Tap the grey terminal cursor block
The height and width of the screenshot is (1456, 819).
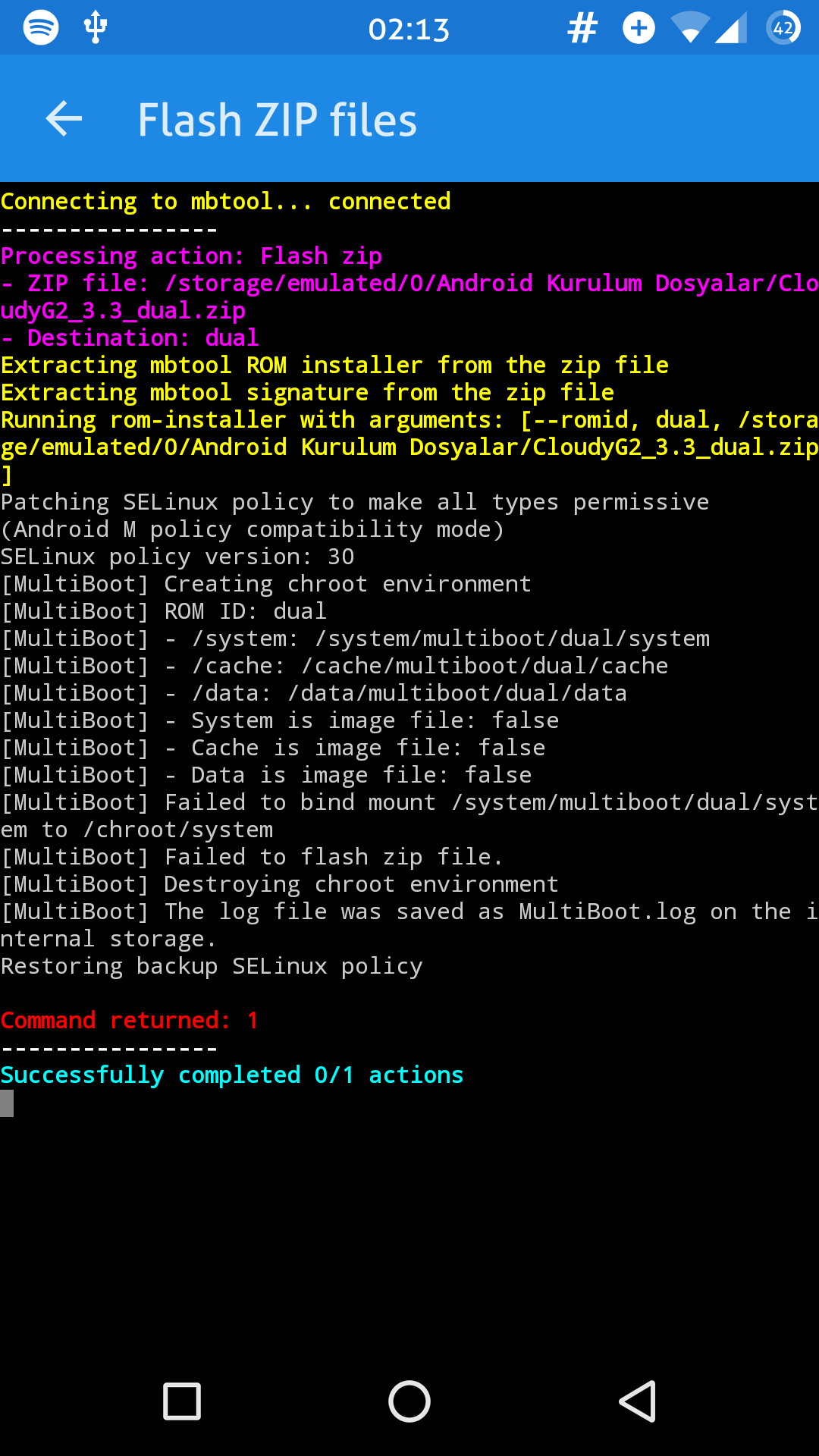7,1103
